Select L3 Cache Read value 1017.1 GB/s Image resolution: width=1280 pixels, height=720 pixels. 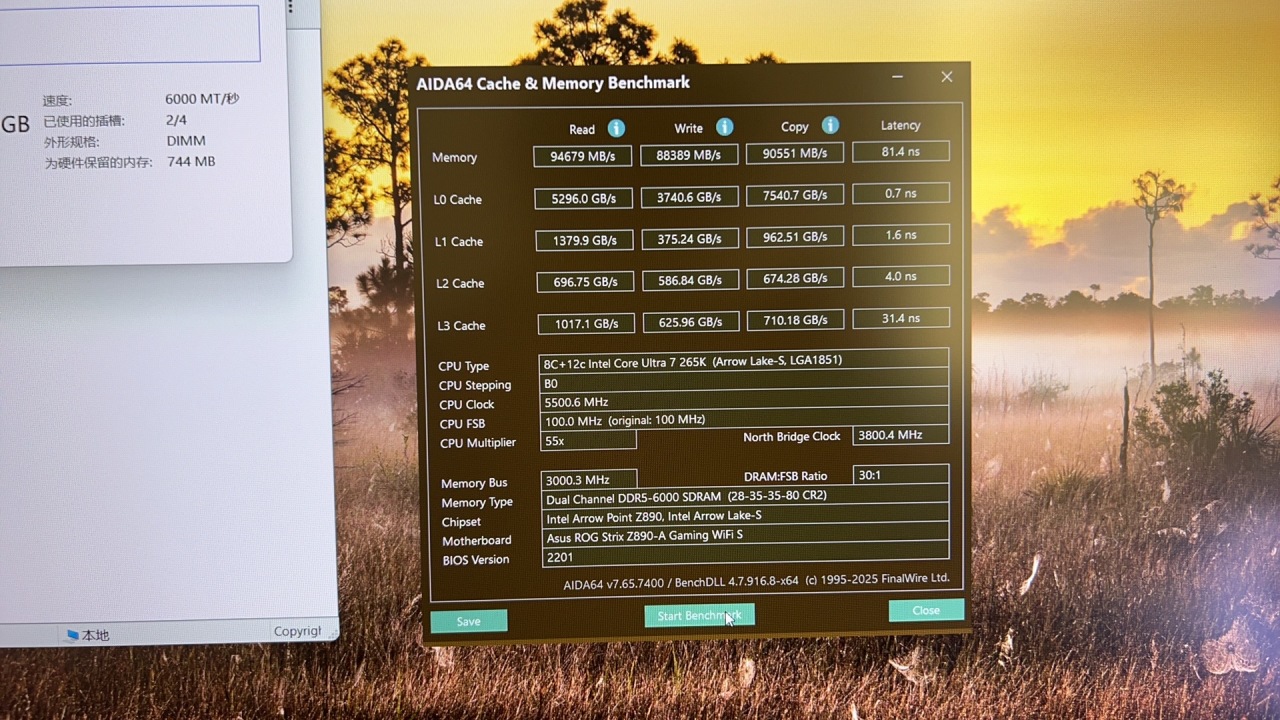(586, 324)
